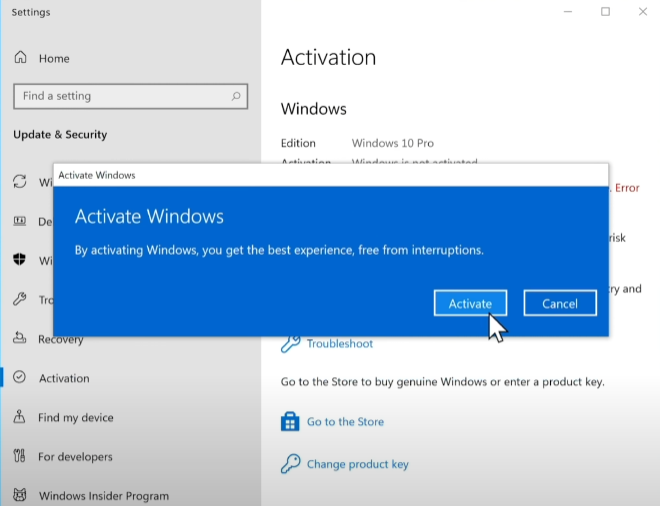The image size is (660, 506).
Task: Click the product key icon
Action: coord(290,463)
